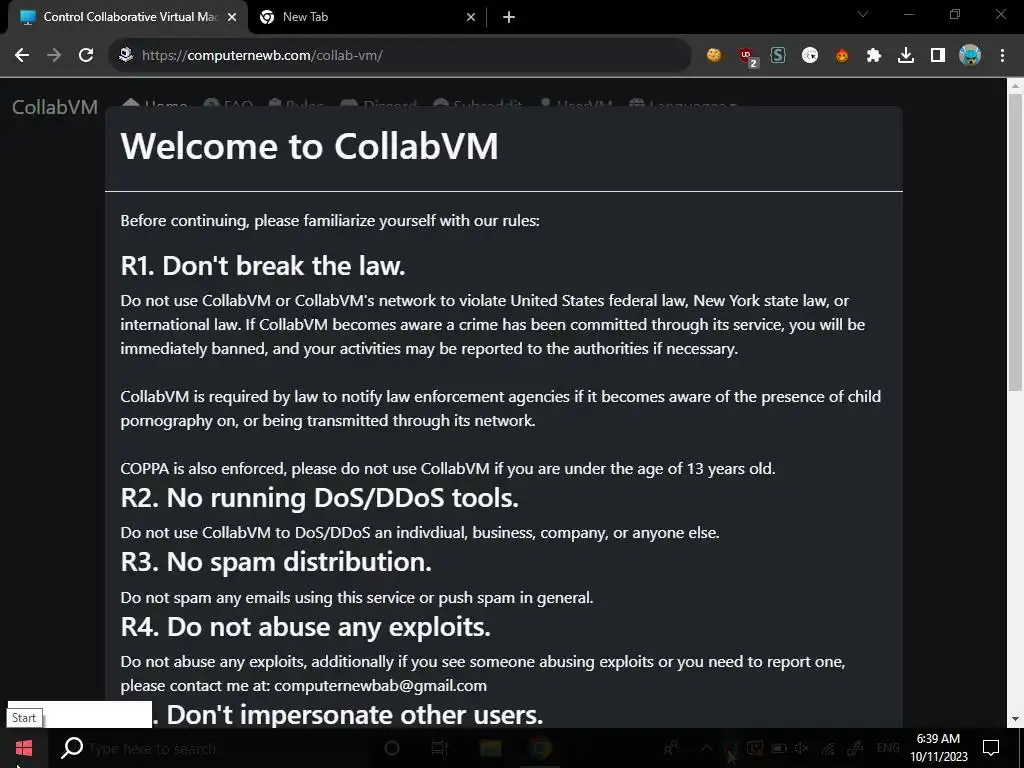Screen dimensions: 1024x768
Task: Close the New Tab tab
Action: coord(471,18)
